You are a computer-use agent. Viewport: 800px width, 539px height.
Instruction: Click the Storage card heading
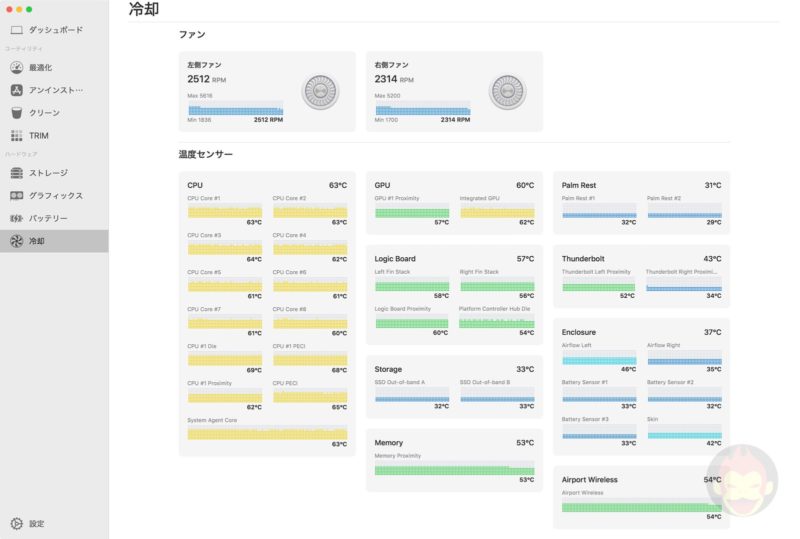point(388,369)
